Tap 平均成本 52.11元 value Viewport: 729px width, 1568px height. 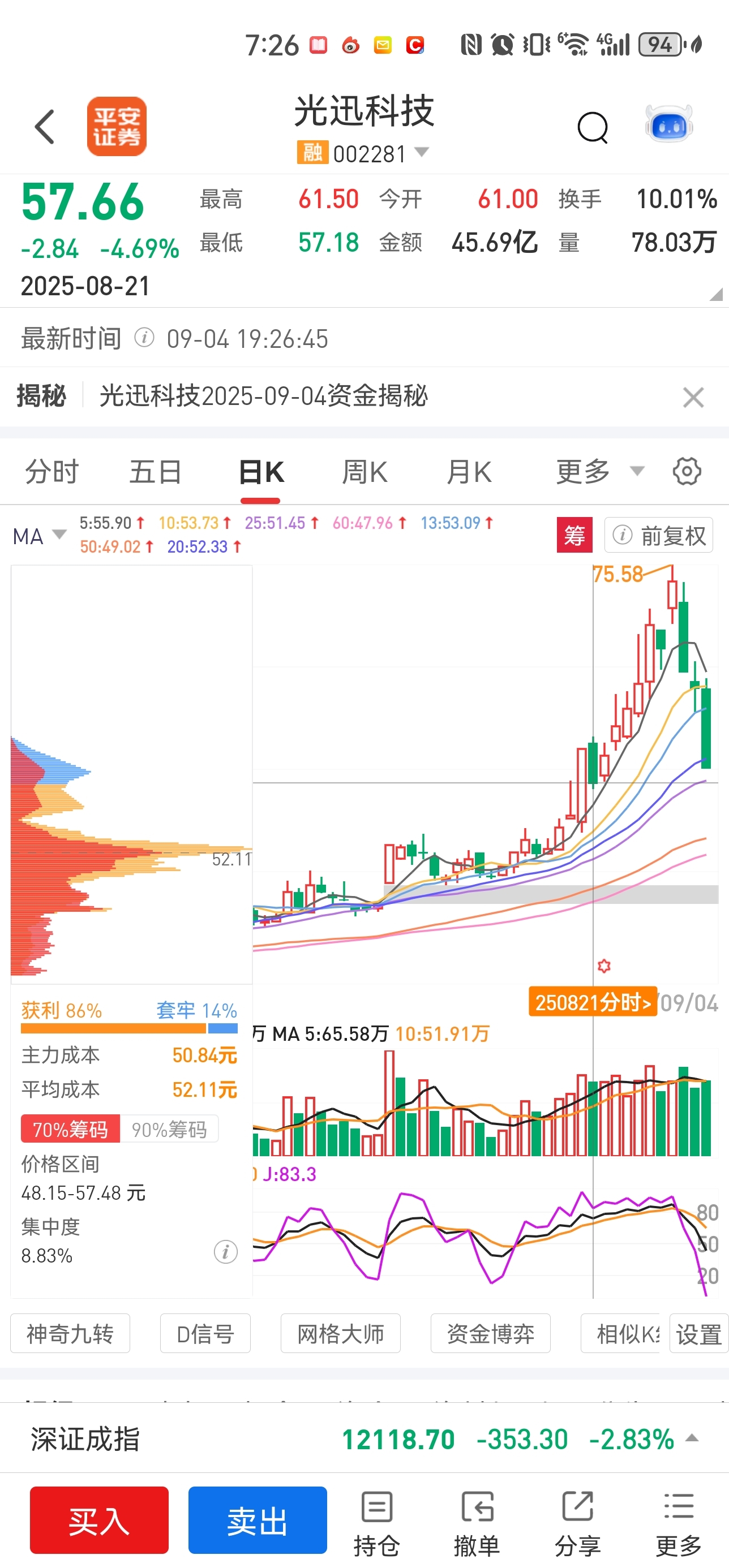coord(205,1089)
